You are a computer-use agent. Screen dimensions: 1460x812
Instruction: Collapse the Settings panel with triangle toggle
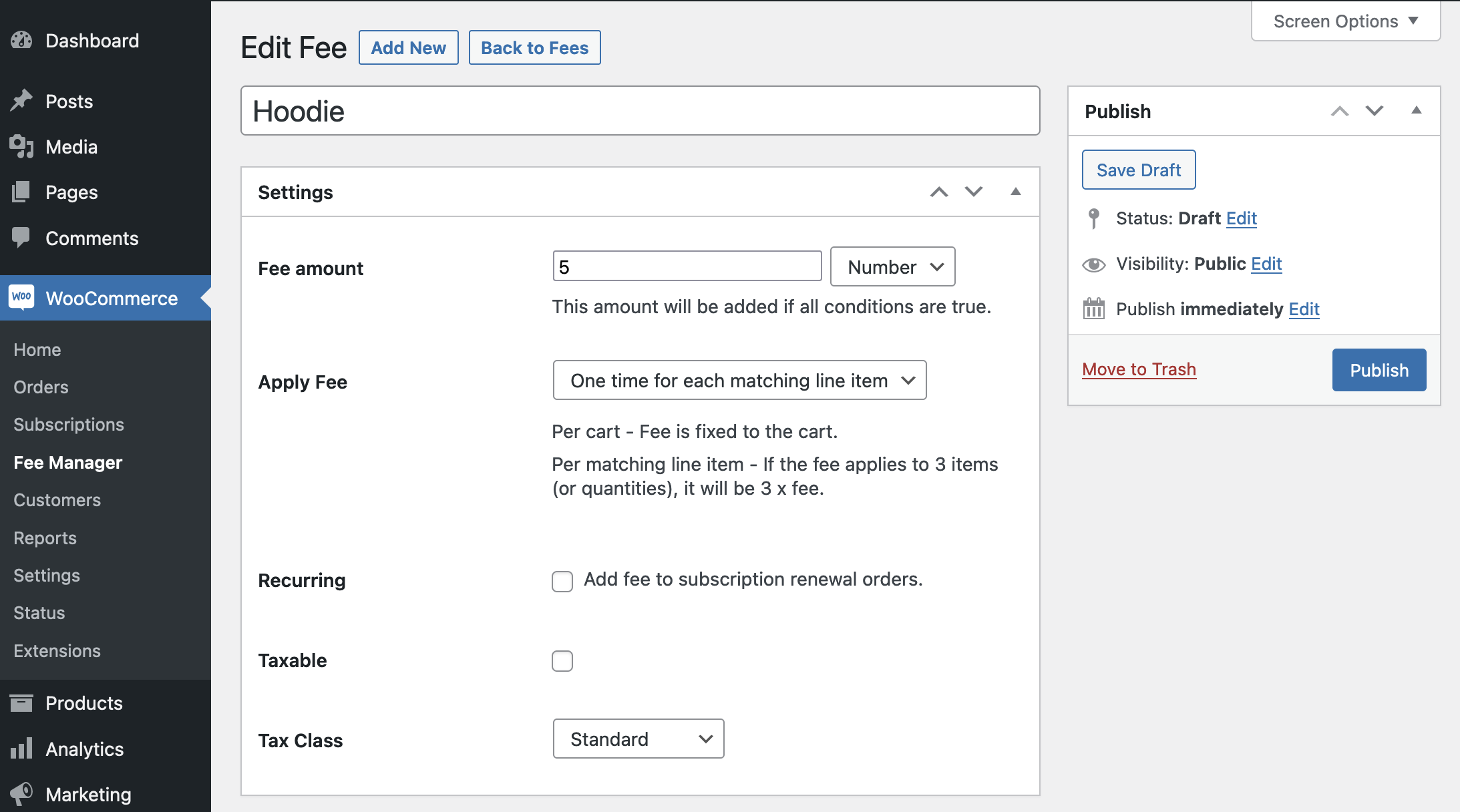pyautogui.click(x=1016, y=192)
